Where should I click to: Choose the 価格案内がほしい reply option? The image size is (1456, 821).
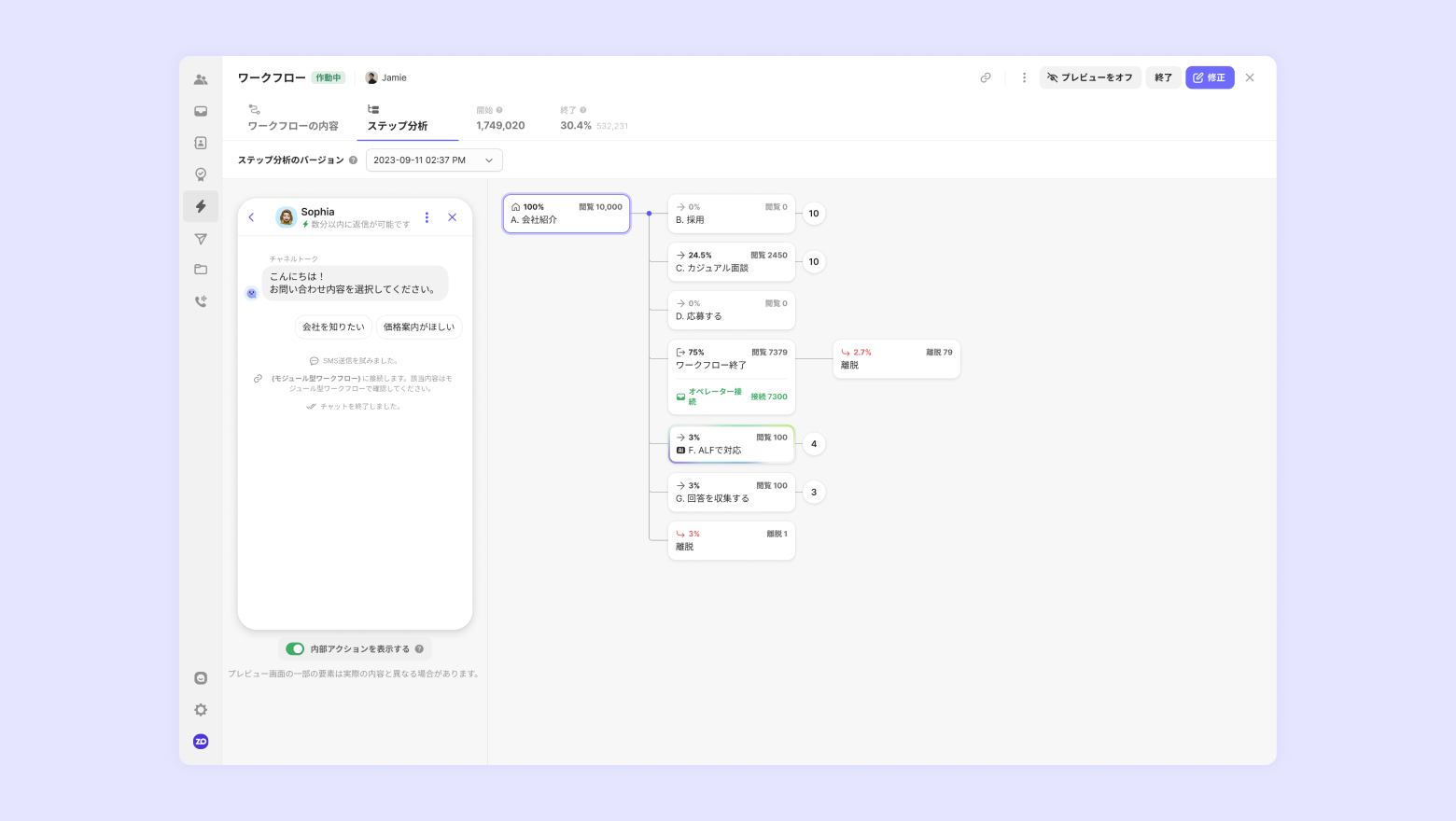(x=419, y=327)
